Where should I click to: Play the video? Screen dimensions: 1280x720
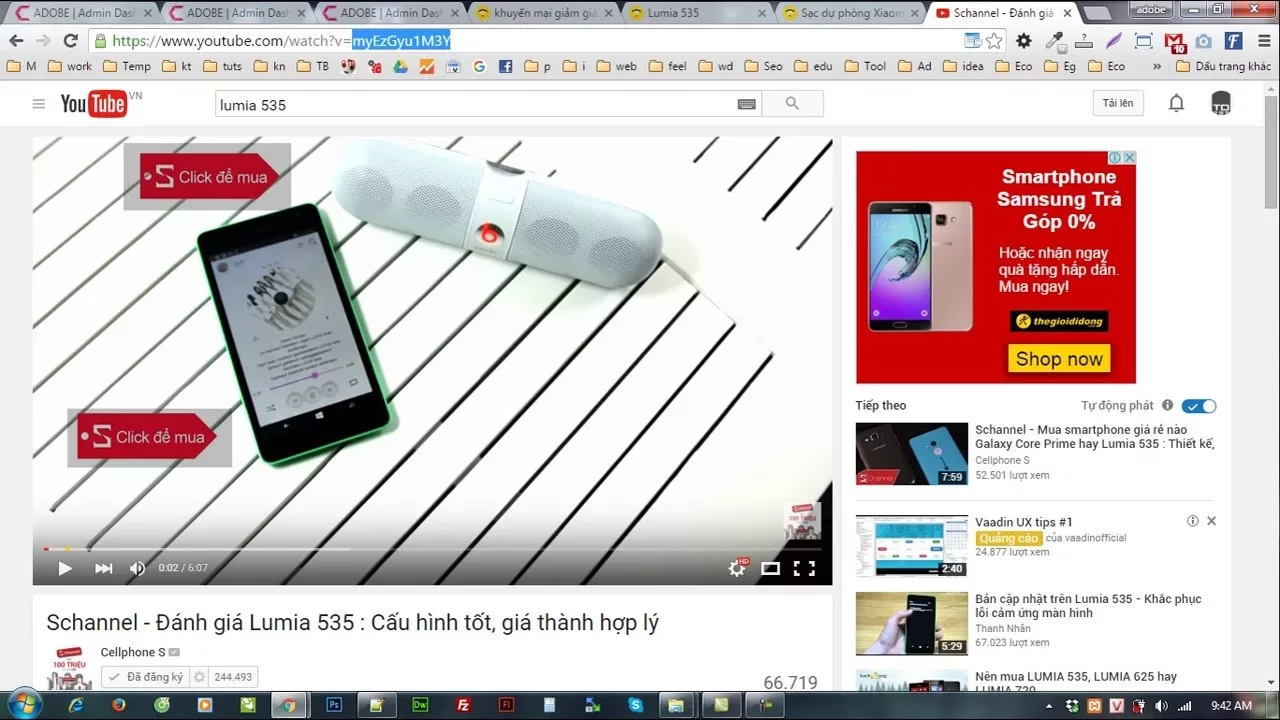click(65, 568)
